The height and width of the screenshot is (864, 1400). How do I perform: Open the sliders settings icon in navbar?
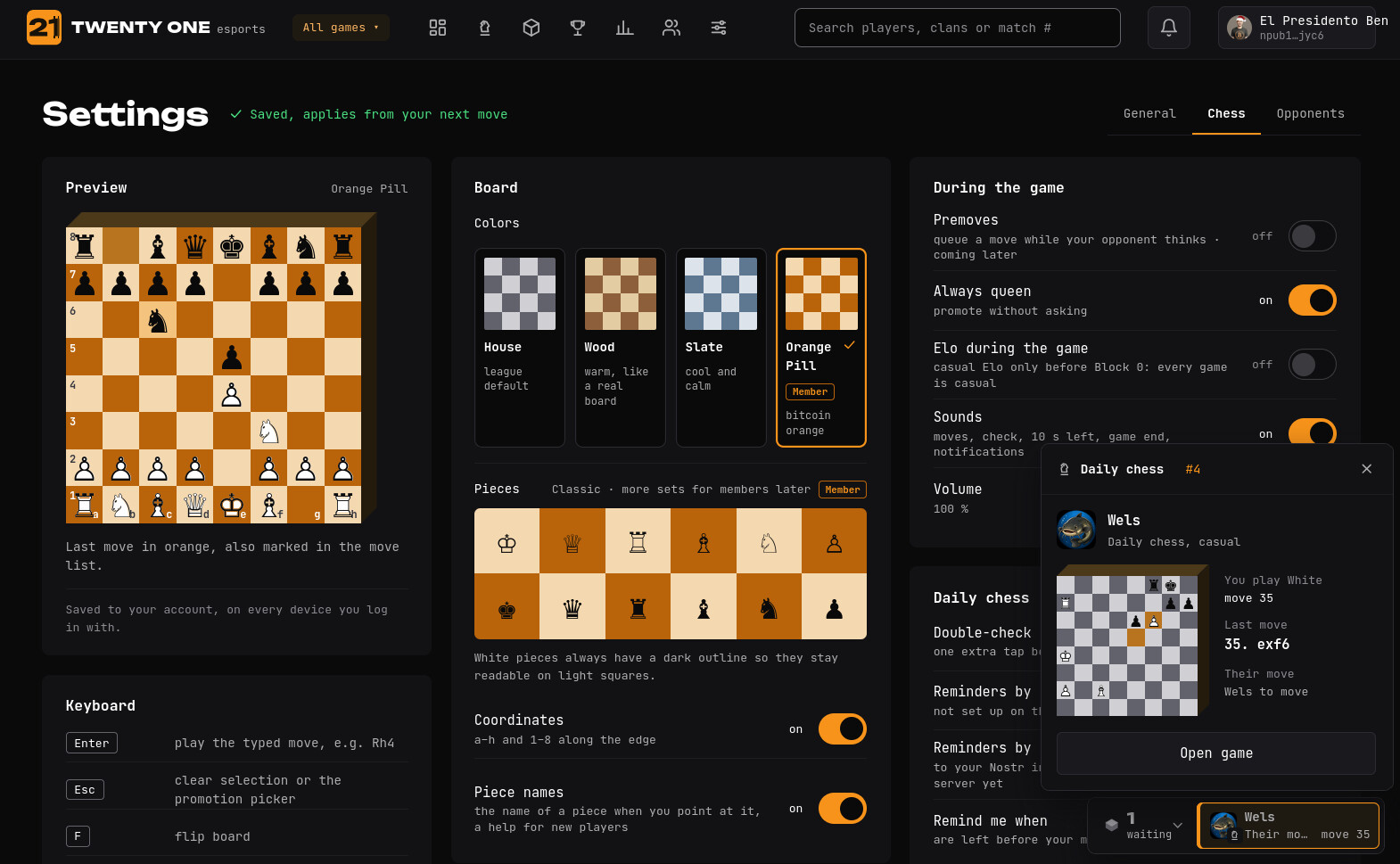pyautogui.click(x=719, y=28)
